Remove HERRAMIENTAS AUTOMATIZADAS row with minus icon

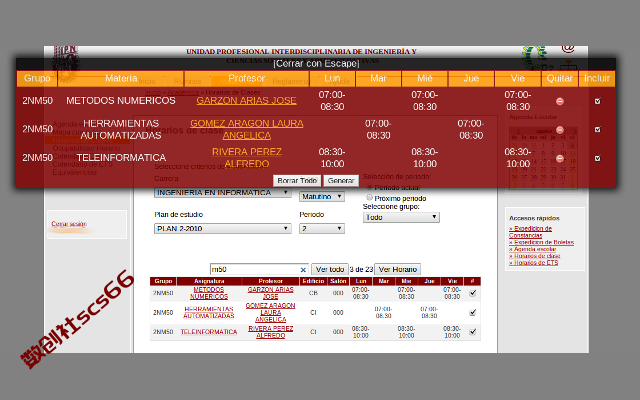[x=560, y=130]
